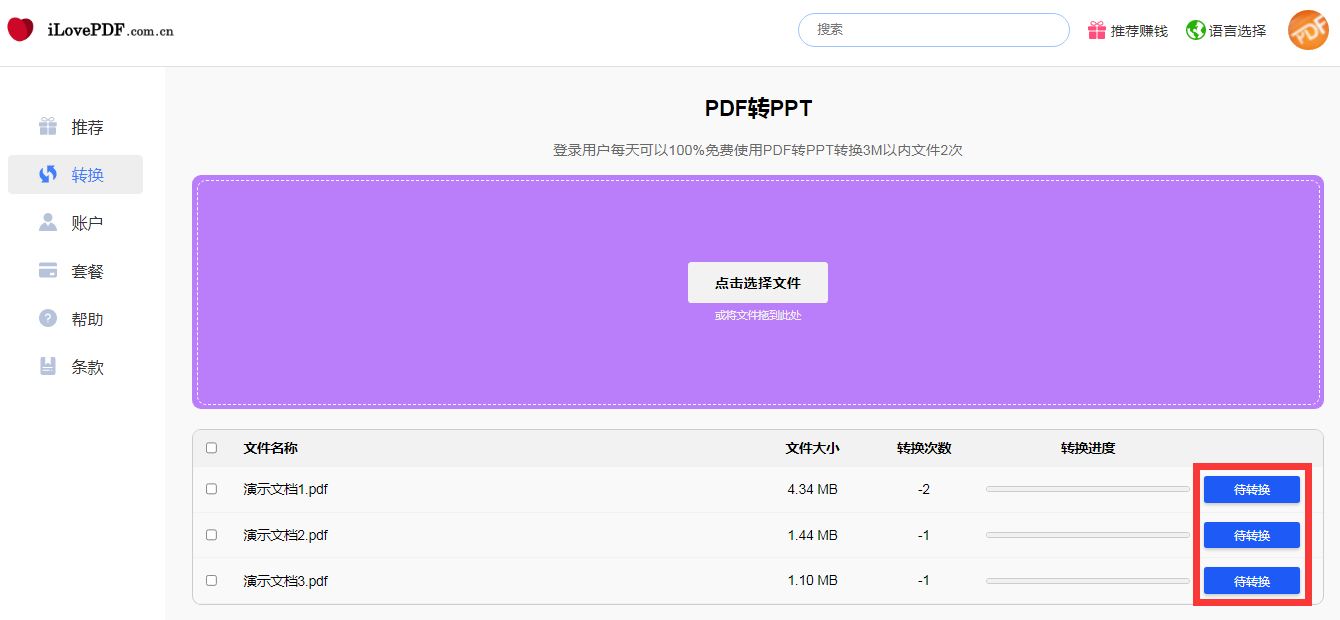Image resolution: width=1340 pixels, height=620 pixels.
Task: Click the progress bar of 演示文档2.pdf
Action: (x=1087, y=535)
